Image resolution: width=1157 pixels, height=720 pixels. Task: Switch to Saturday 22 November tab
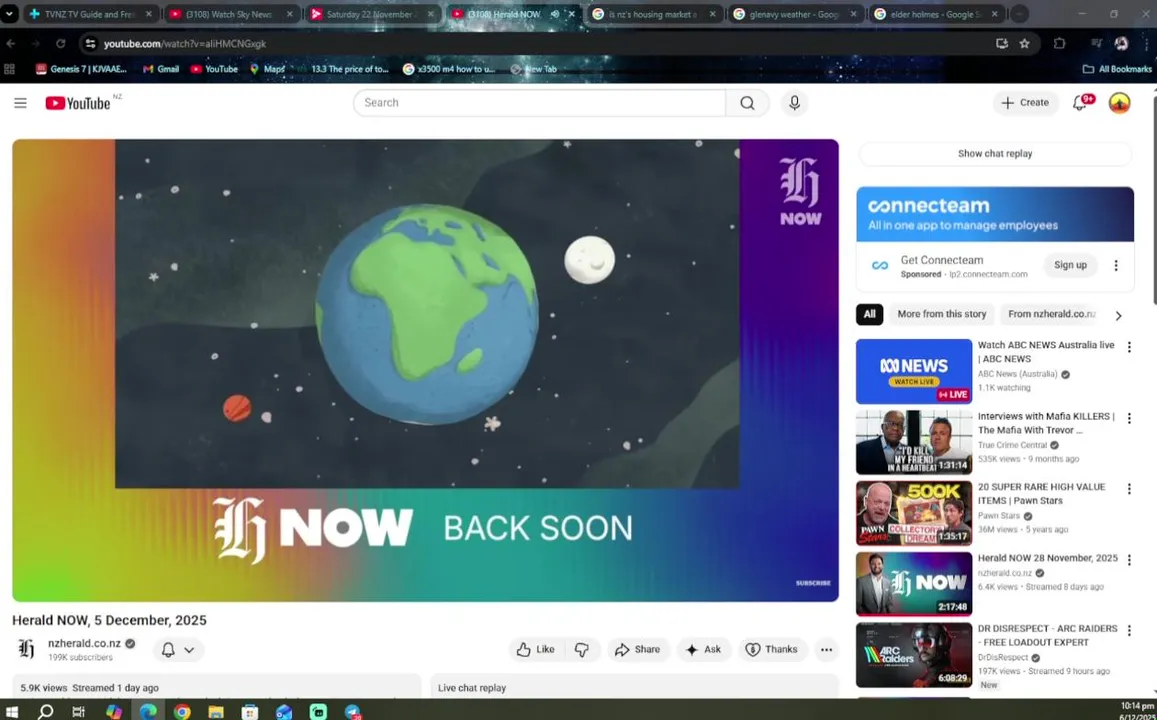[x=372, y=14]
